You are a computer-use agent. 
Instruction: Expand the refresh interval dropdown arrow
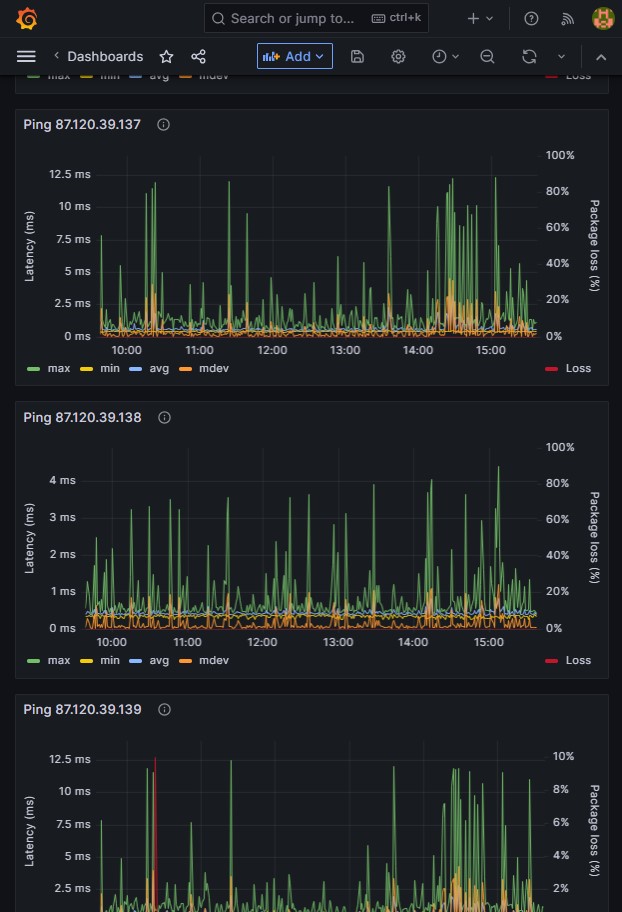pyautogui.click(x=561, y=56)
